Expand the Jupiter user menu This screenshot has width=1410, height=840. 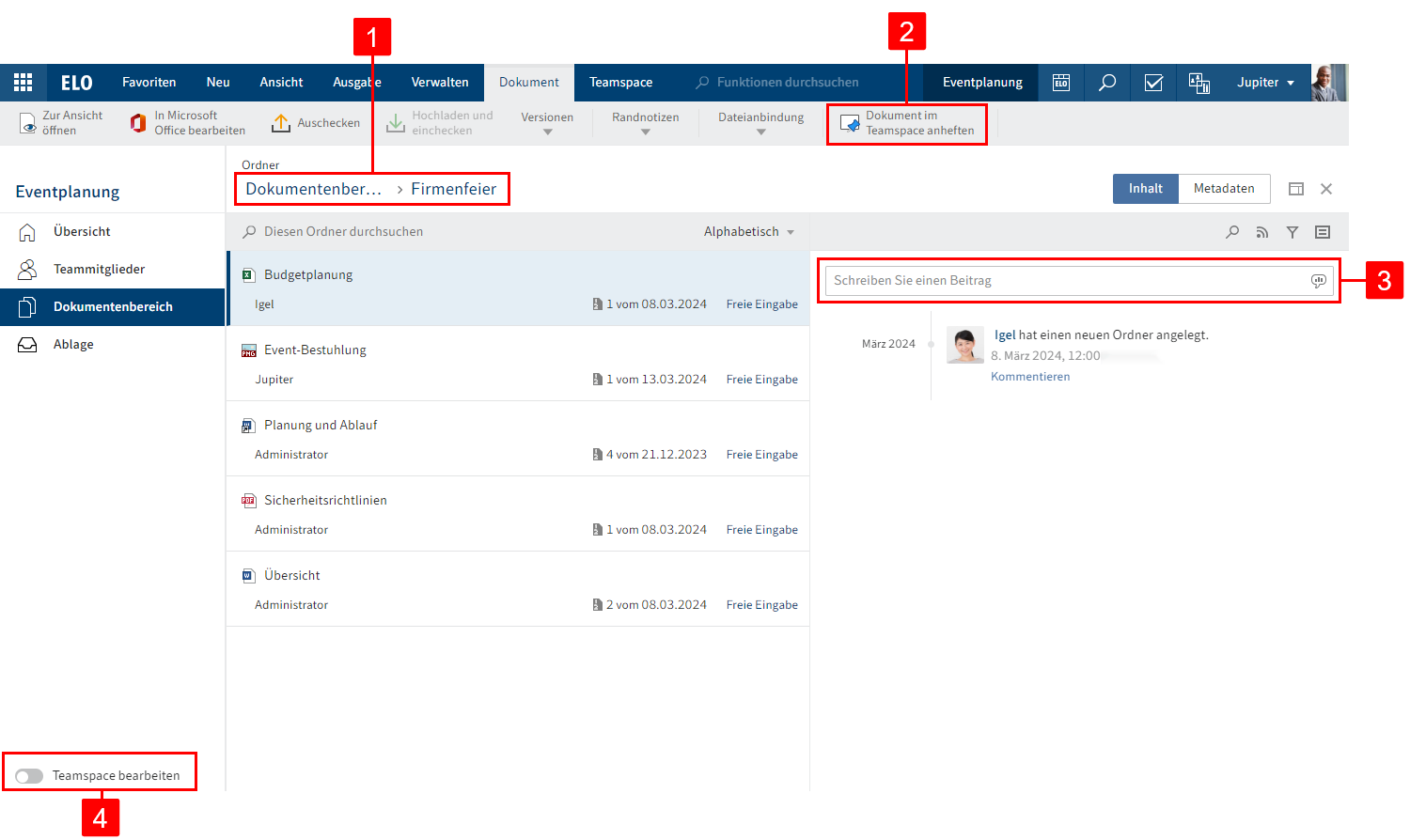(x=1265, y=83)
